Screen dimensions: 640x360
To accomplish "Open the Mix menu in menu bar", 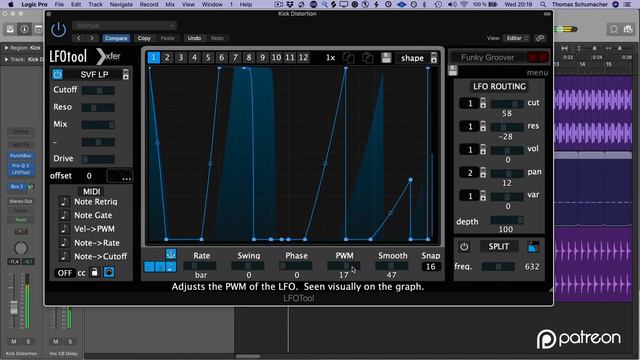I will click(x=170, y=4).
